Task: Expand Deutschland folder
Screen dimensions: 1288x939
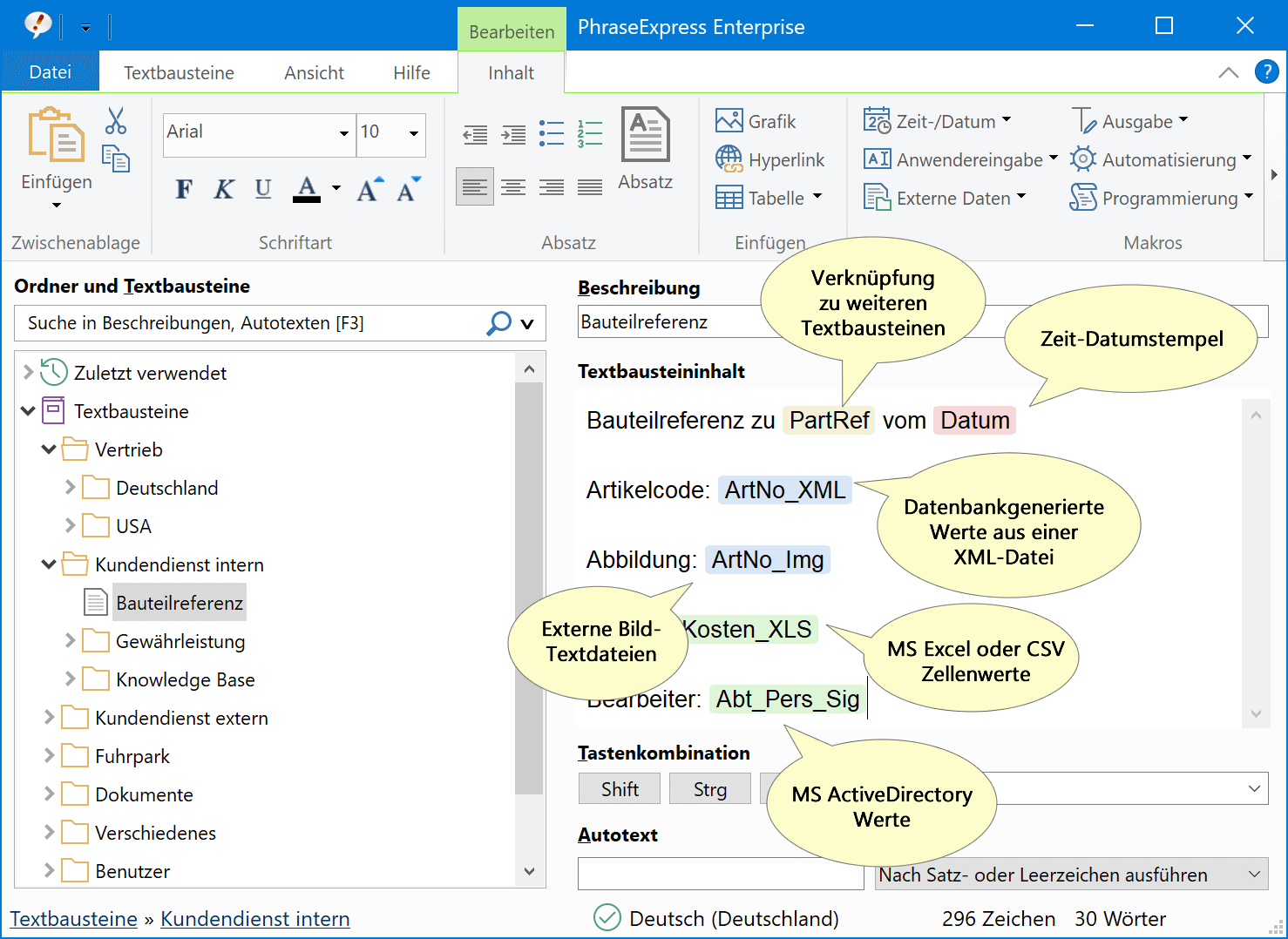Action: click(70, 487)
